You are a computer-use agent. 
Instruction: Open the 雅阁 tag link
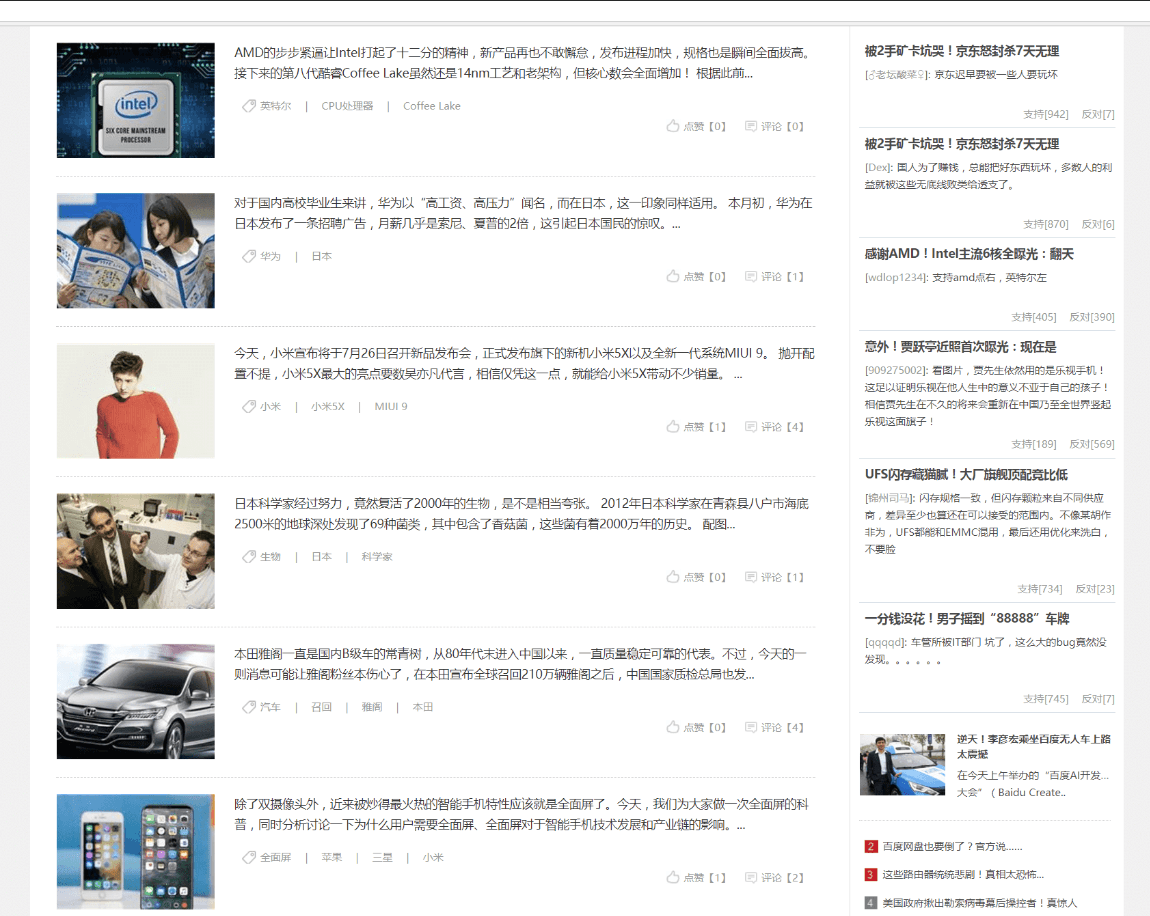pyautogui.click(x=371, y=707)
